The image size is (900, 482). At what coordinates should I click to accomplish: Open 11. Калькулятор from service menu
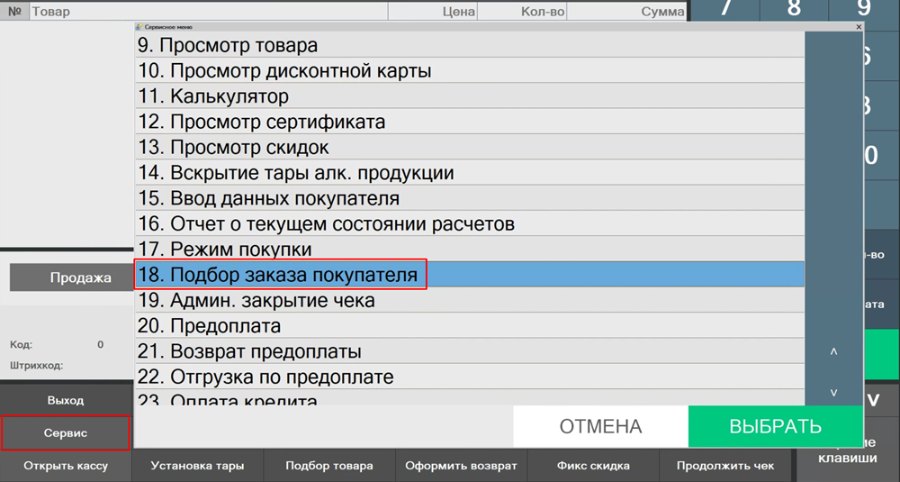pyautogui.click(x=470, y=96)
